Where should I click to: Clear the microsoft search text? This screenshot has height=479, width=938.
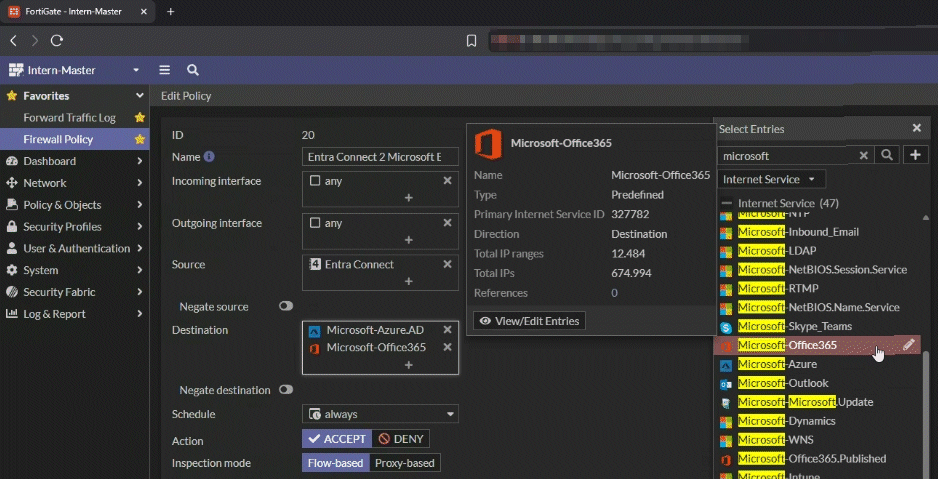pyautogui.click(x=863, y=155)
